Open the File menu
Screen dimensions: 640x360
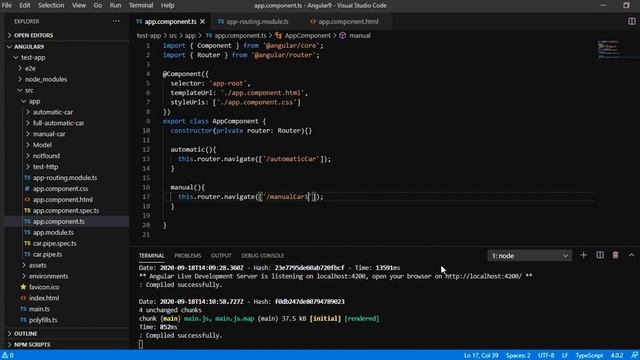7,5
